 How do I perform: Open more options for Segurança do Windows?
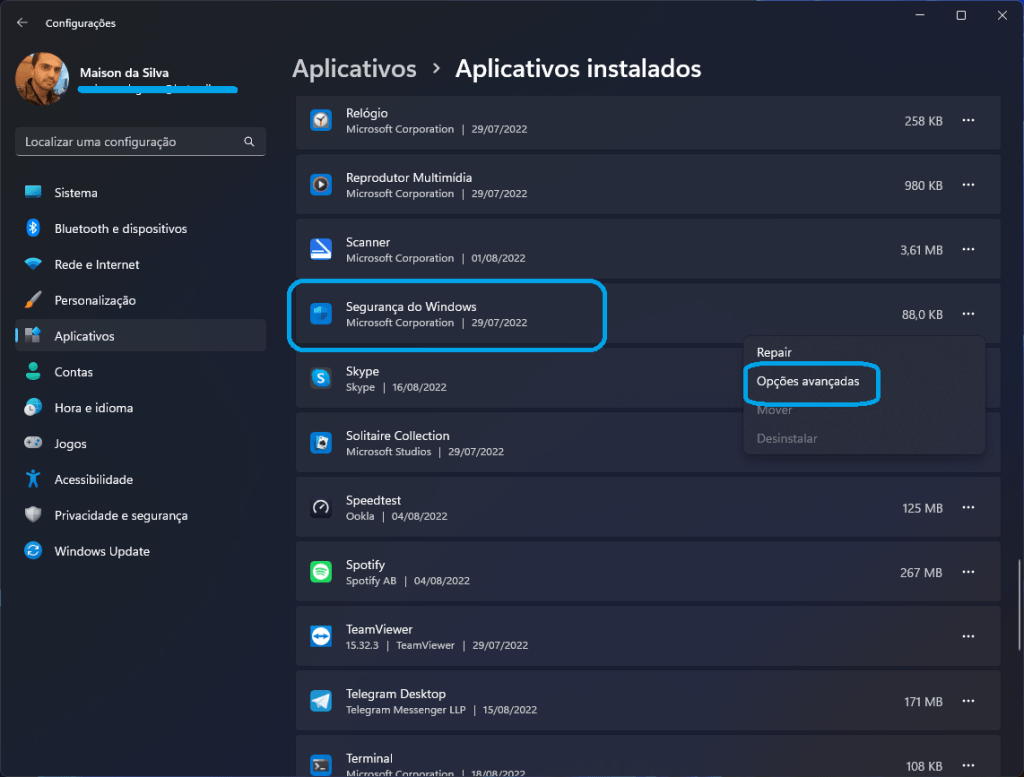point(968,314)
